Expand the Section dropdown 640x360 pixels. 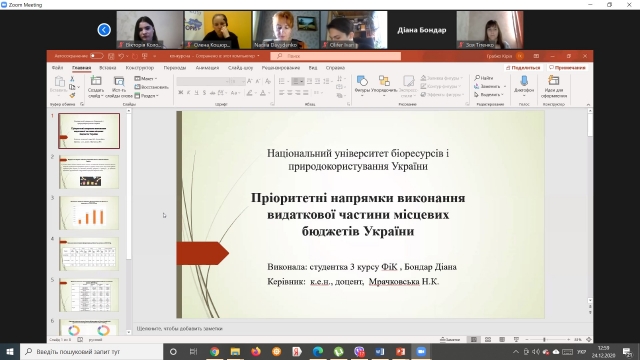point(147,96)
